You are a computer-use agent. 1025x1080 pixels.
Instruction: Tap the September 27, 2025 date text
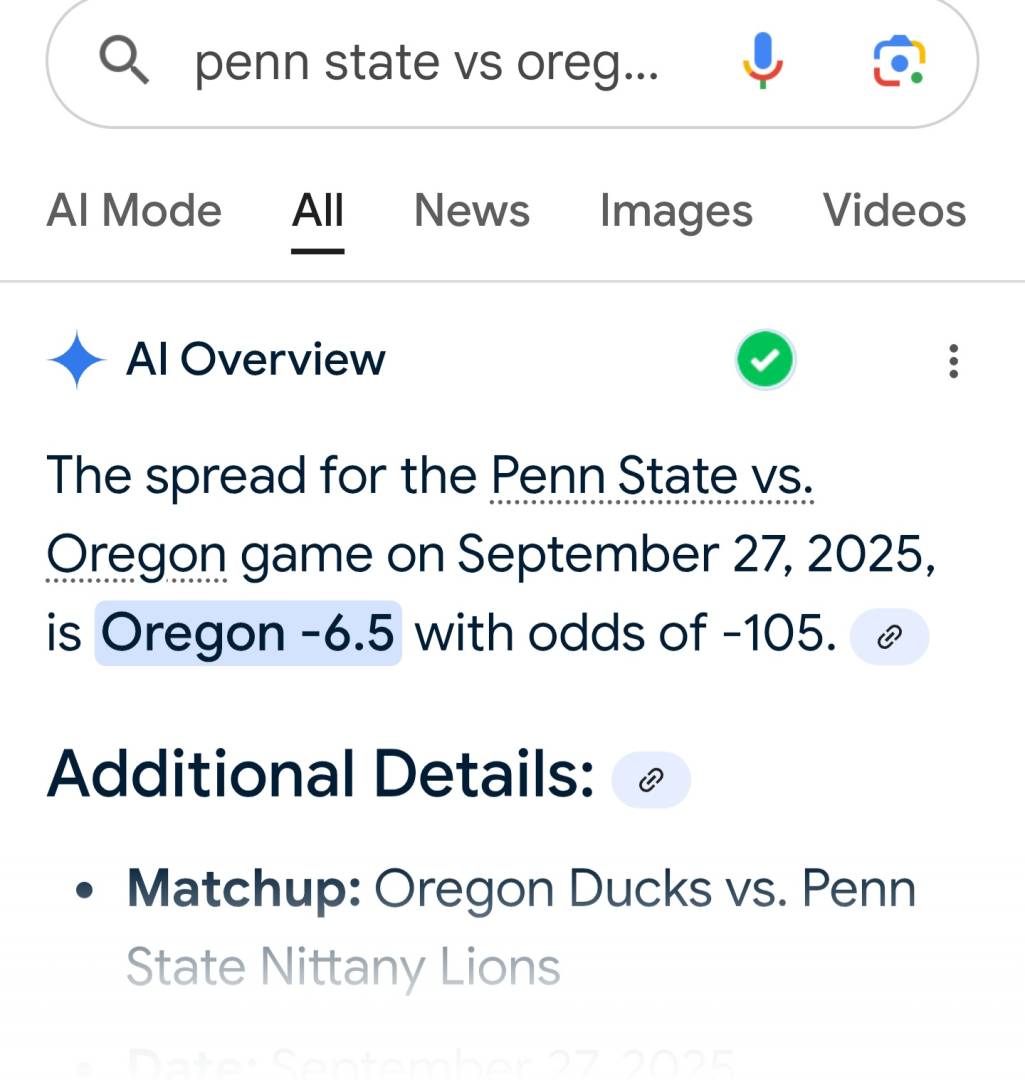coord(696,555)
